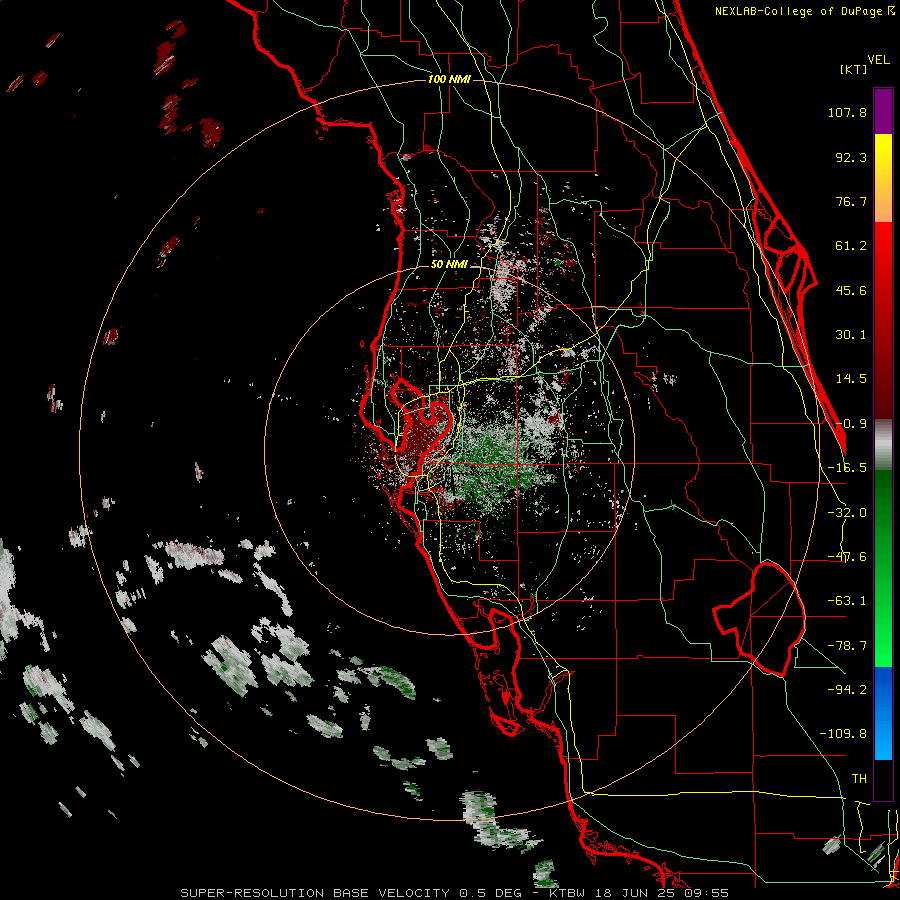Click the 50 NMI range ring label
Viewport: 900px width, 900px height.
449,265
